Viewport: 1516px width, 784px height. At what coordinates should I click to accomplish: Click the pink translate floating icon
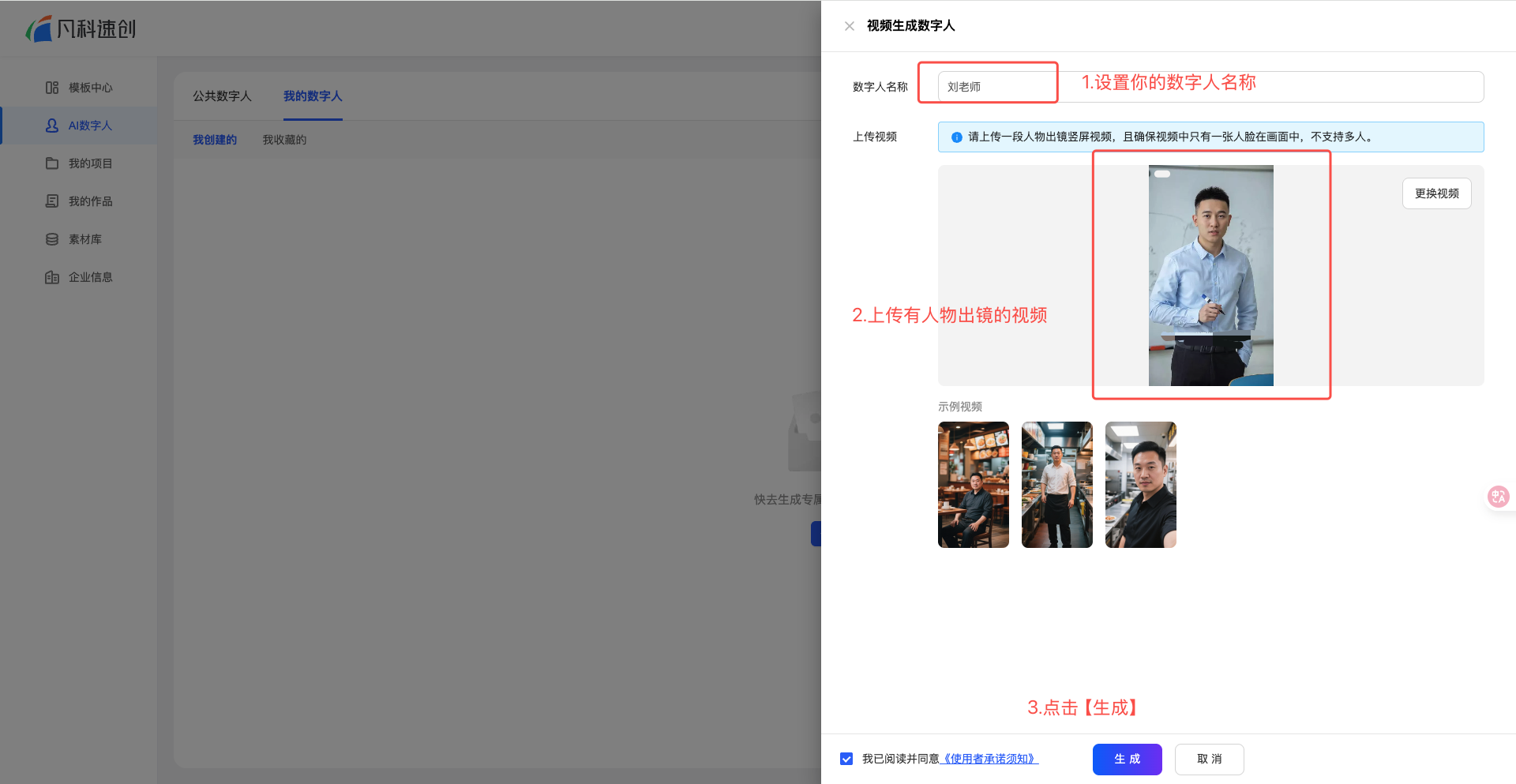tap(1498, 497)
